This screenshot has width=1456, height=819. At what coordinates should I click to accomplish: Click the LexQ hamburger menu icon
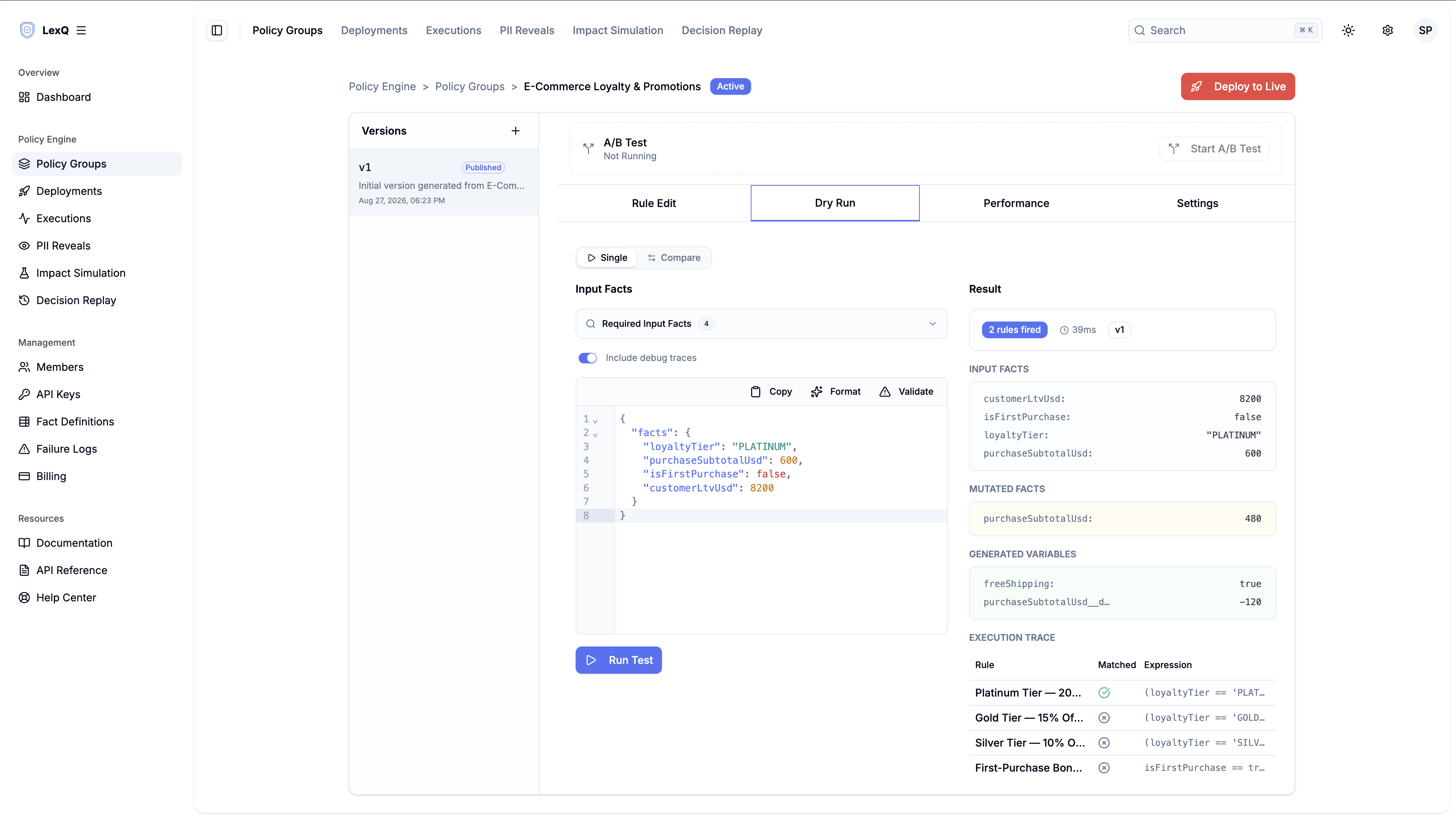(82, 30)
